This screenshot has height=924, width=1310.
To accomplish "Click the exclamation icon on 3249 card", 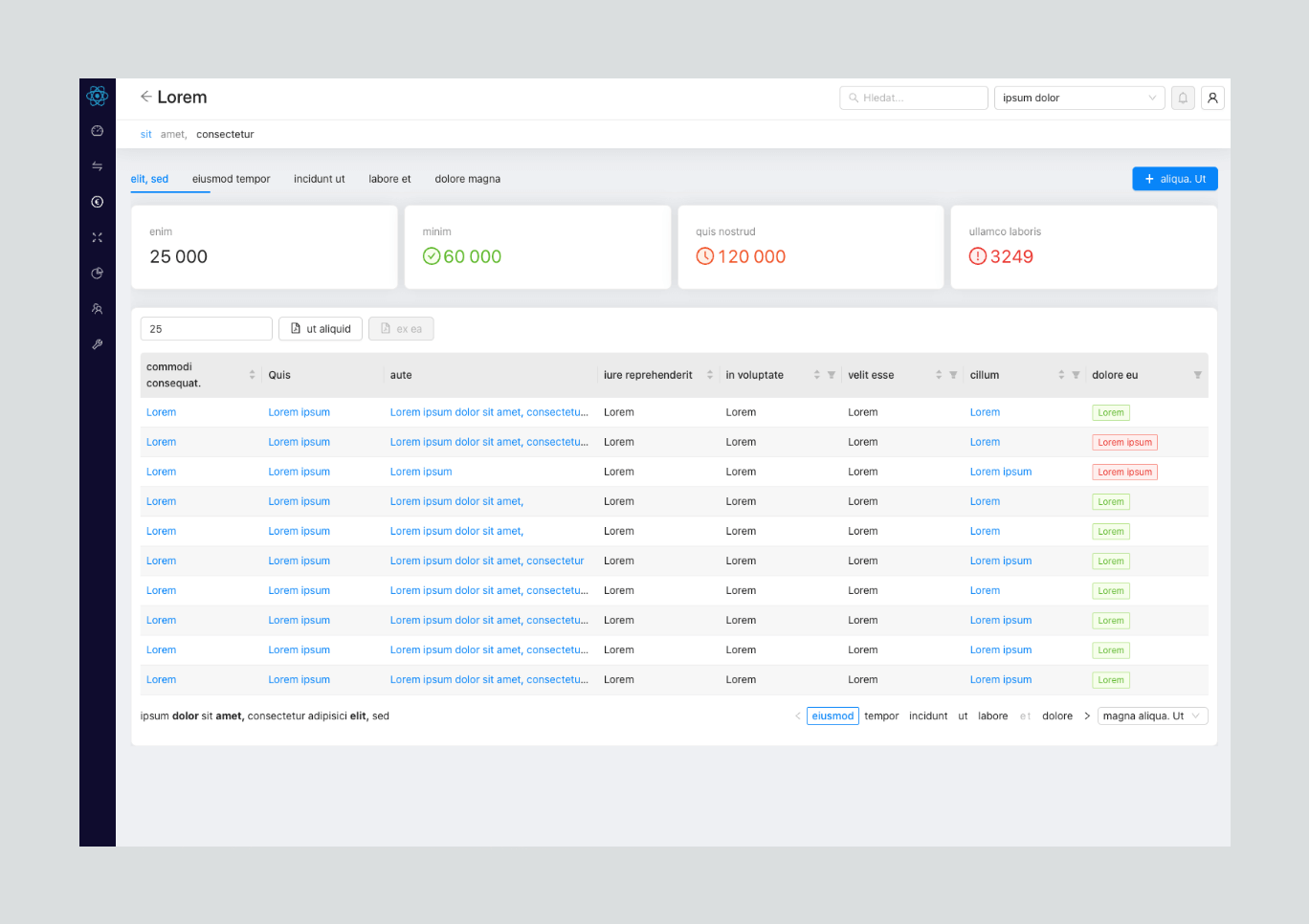I will coord(978,256).
